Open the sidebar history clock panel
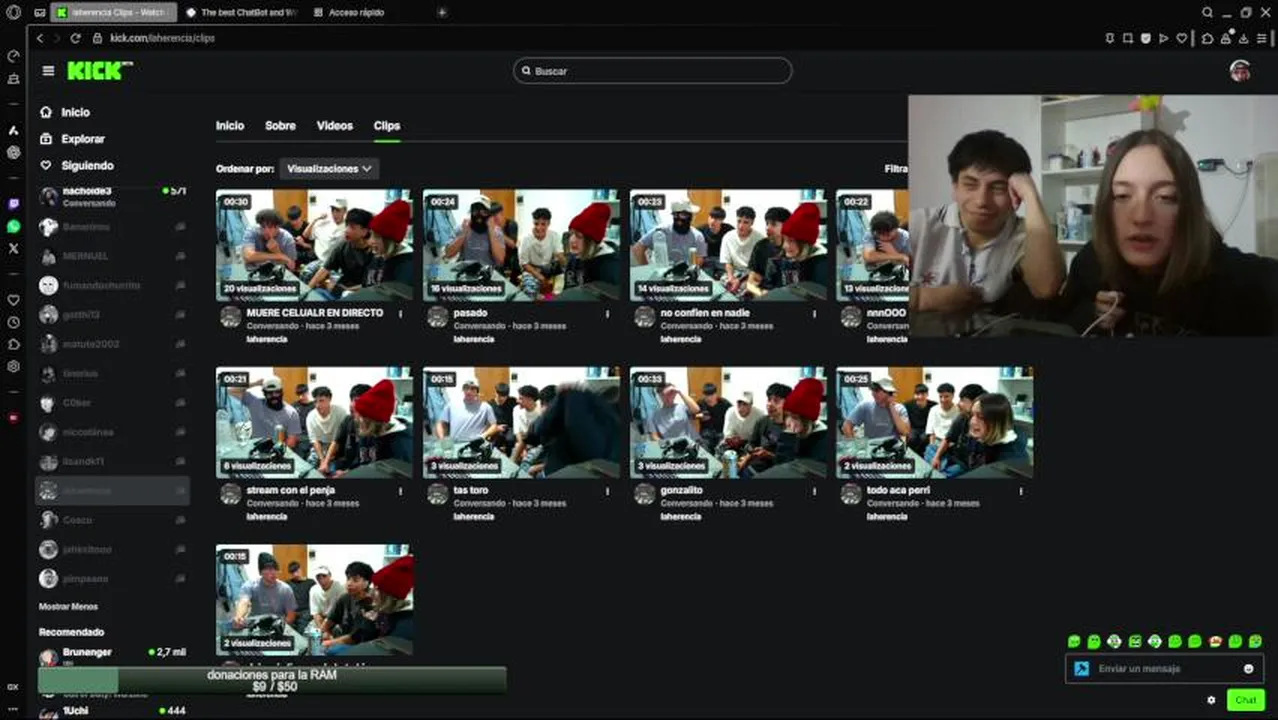The image size is (1278, 720). click(x=13, y=322)
